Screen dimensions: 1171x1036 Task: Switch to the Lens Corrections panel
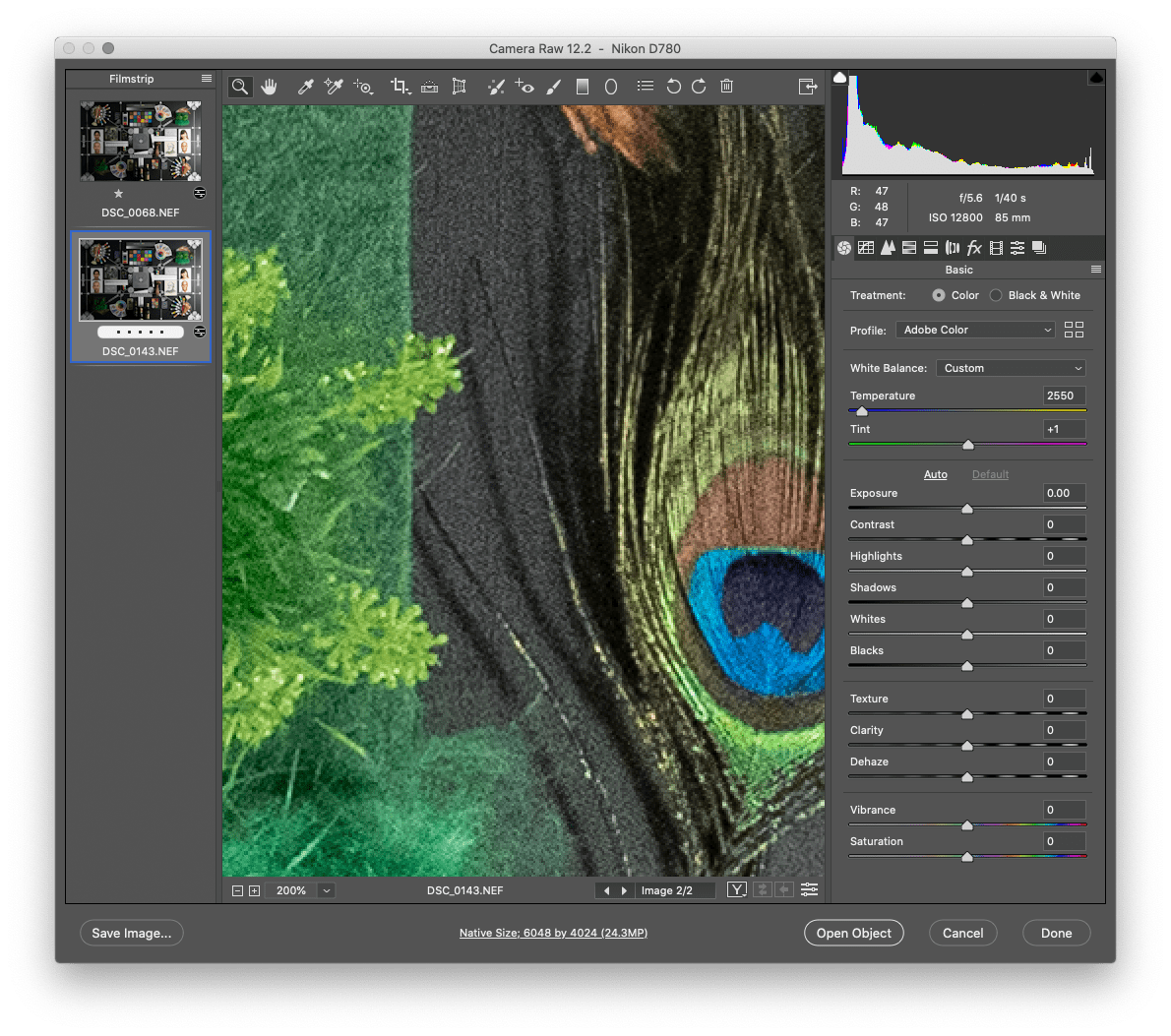pos(952,247)
